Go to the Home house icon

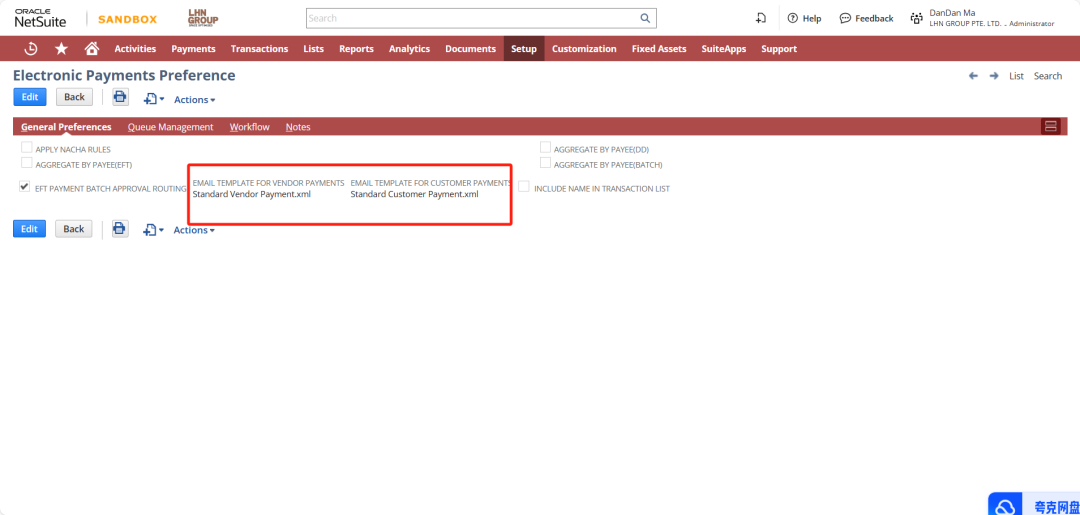coord(91,49)
